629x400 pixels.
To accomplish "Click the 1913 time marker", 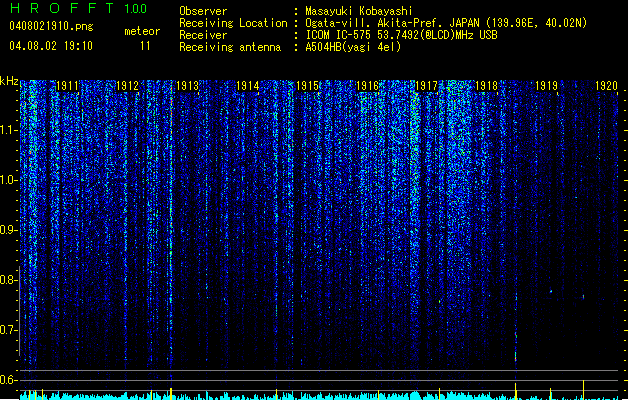I will (187, 86).
